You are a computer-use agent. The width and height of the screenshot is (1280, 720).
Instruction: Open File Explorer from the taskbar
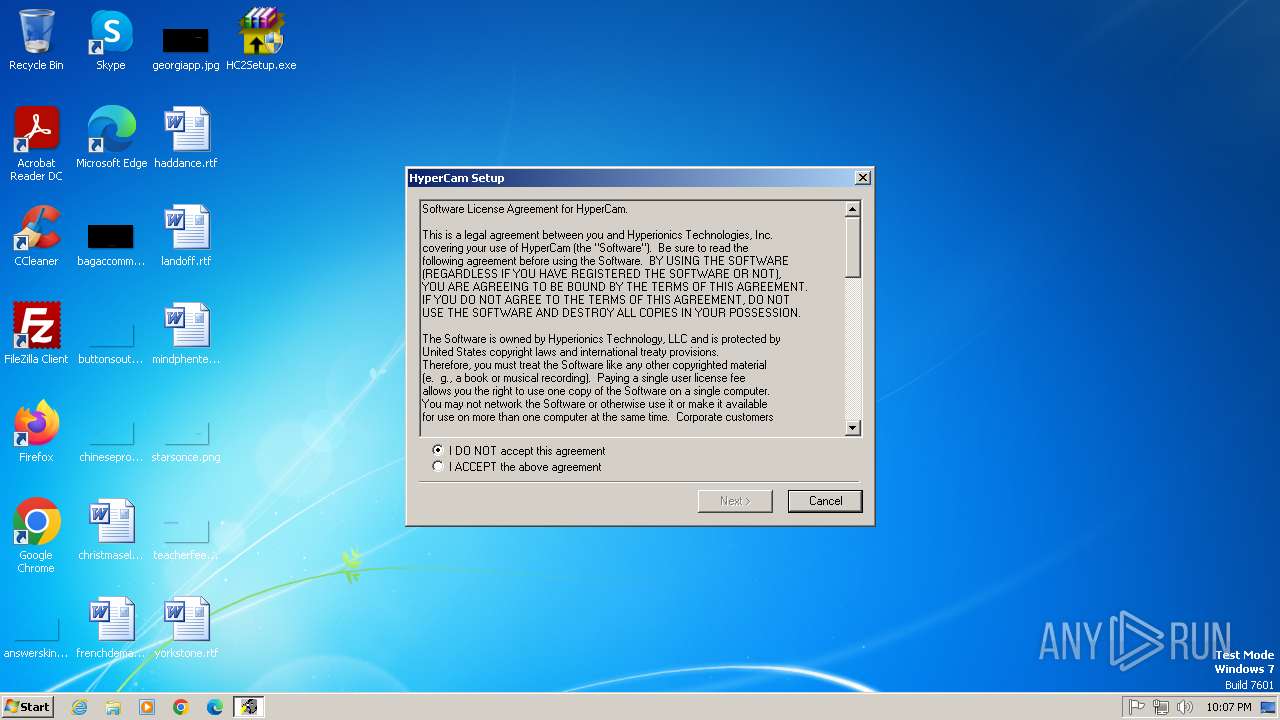tap(113, 707)
